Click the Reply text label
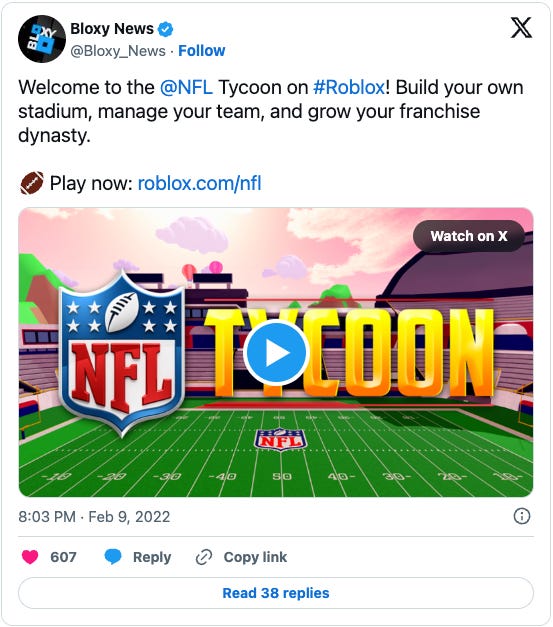The width and height of the screenshot is (553, 627). (152, 557)
